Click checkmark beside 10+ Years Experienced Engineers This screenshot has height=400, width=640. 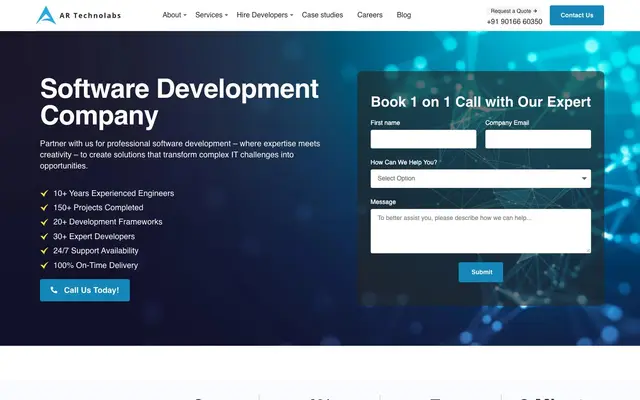click(x=44, y=193)
